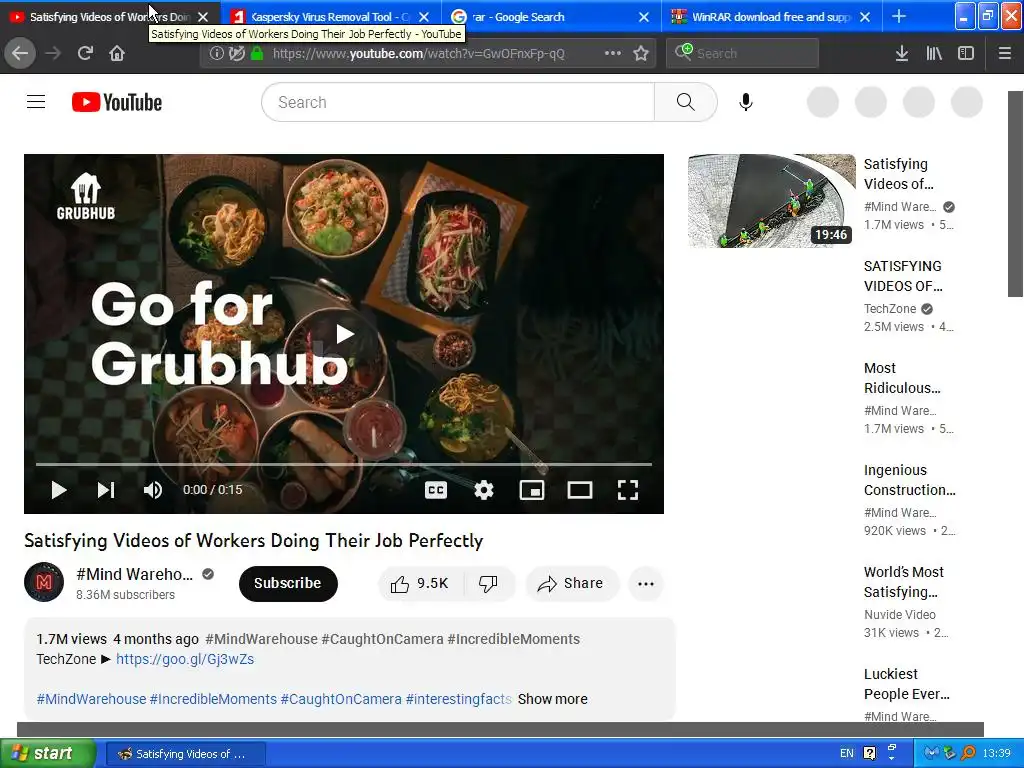Viewport: 1024px width, 768px height.
Task: Open World's Most Satisfying Nuvide Video
Action: pyautogui.click(x=903, y=582)
